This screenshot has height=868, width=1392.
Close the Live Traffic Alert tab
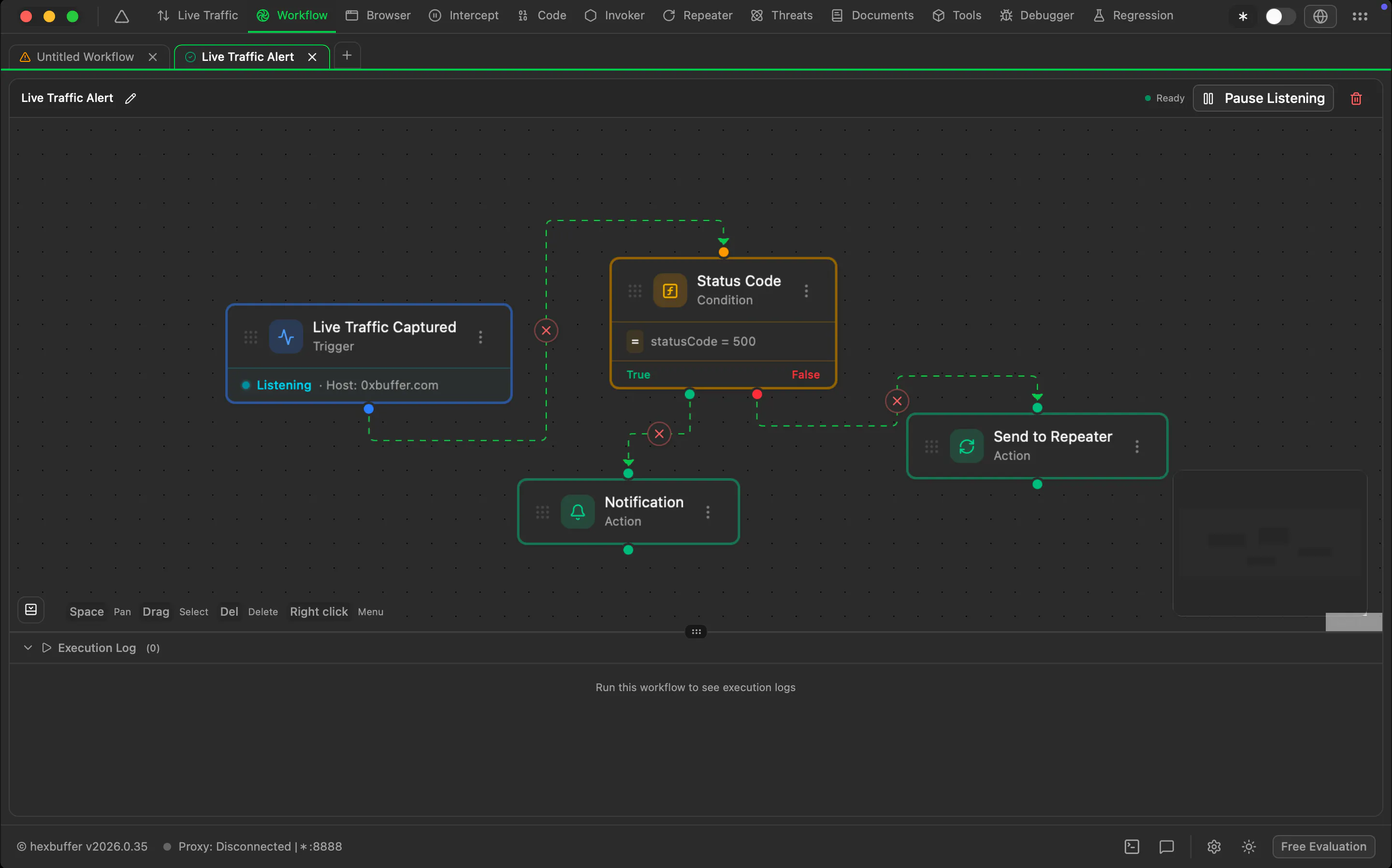[312, 57]
